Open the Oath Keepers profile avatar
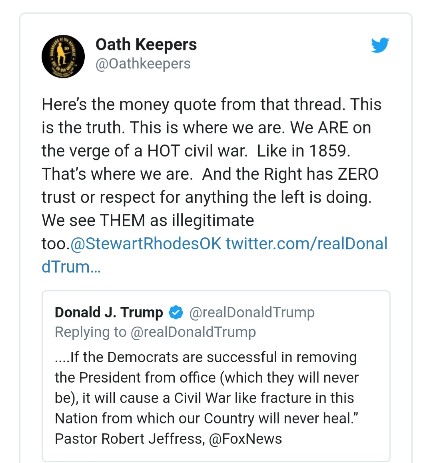The height and width of the screenshot is (463, 431). 63,56
